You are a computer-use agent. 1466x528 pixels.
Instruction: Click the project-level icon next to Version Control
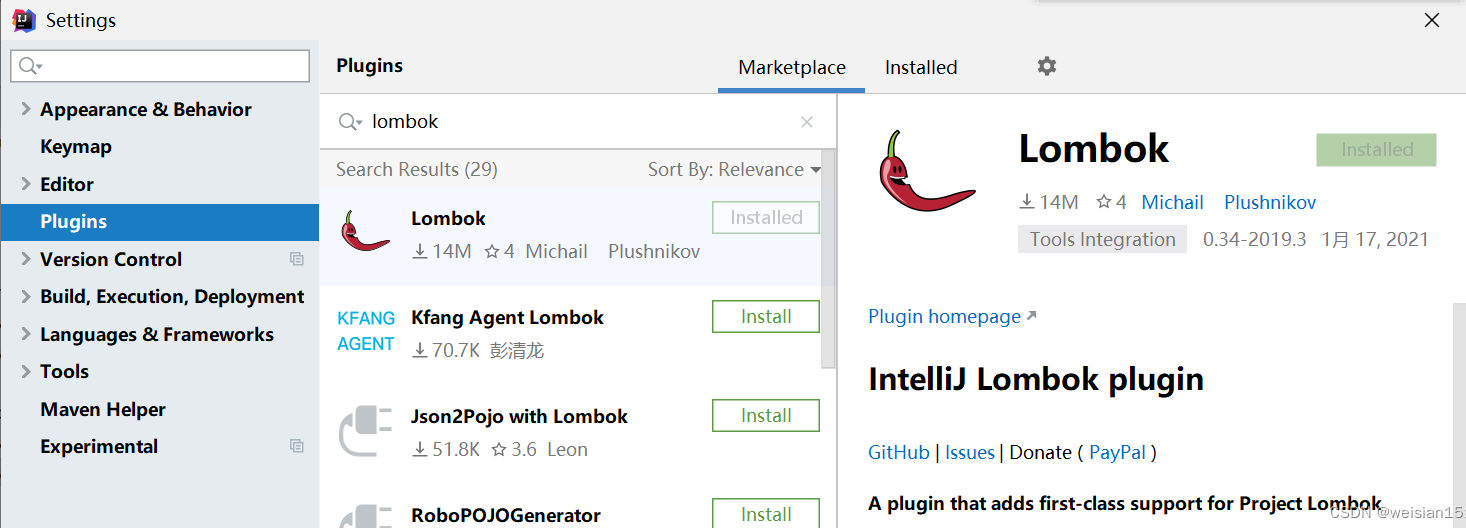(x=297, y=259)
